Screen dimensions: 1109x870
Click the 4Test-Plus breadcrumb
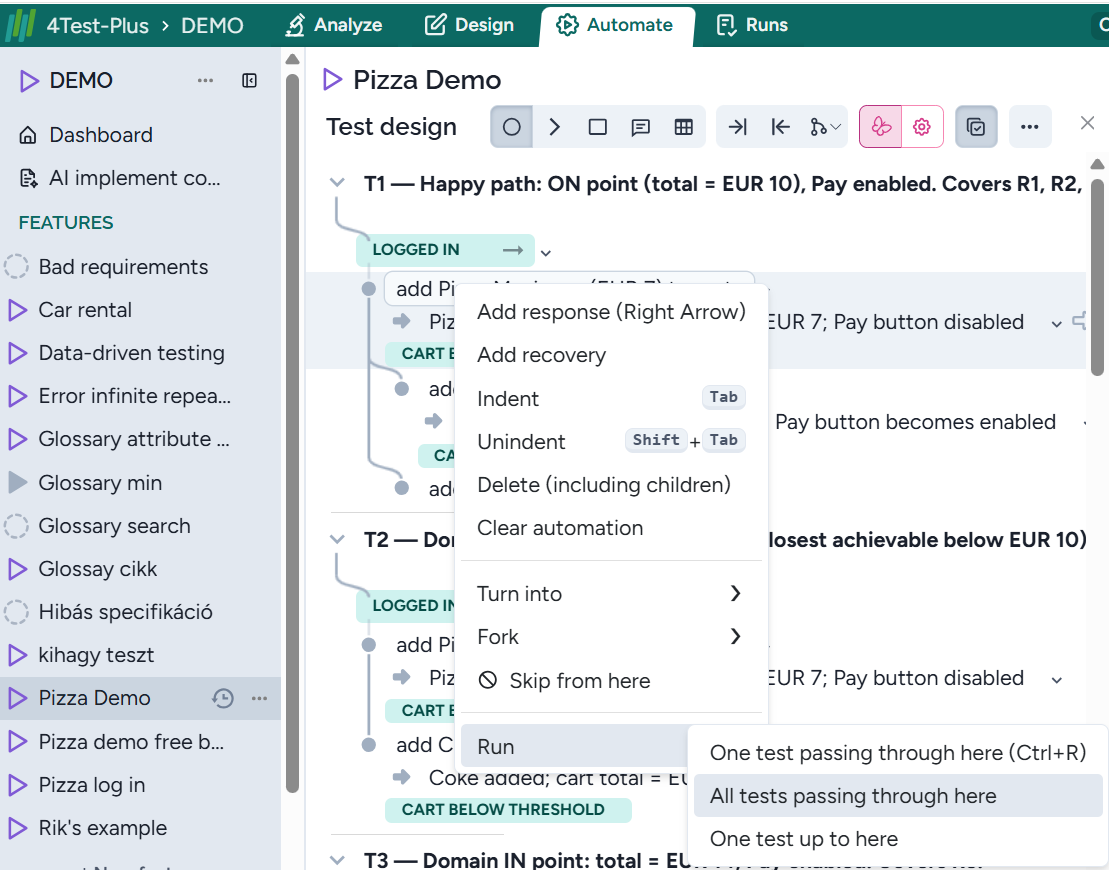coord(98,26)
